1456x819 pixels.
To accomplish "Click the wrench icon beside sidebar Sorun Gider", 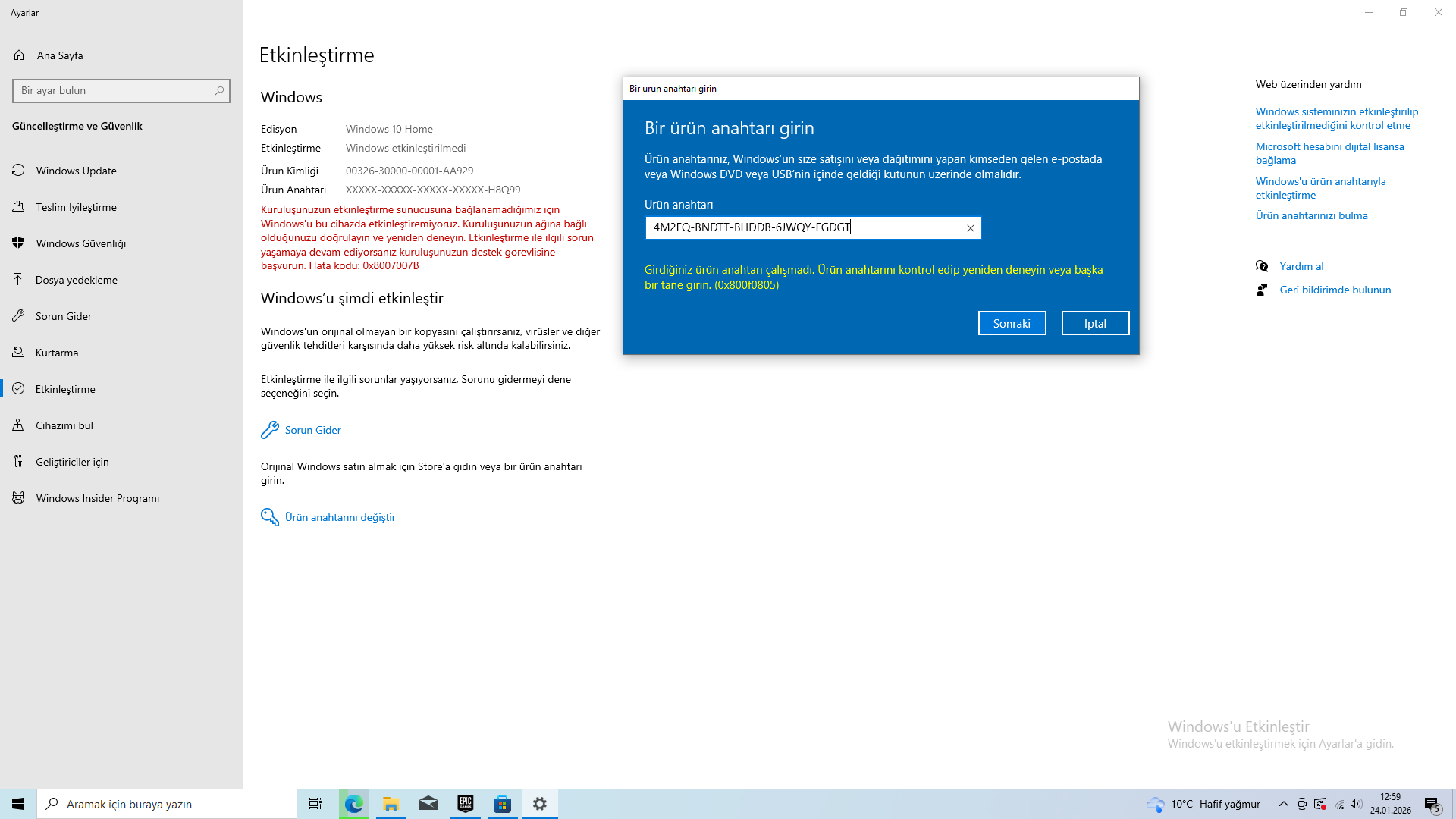I will (18, 316).
